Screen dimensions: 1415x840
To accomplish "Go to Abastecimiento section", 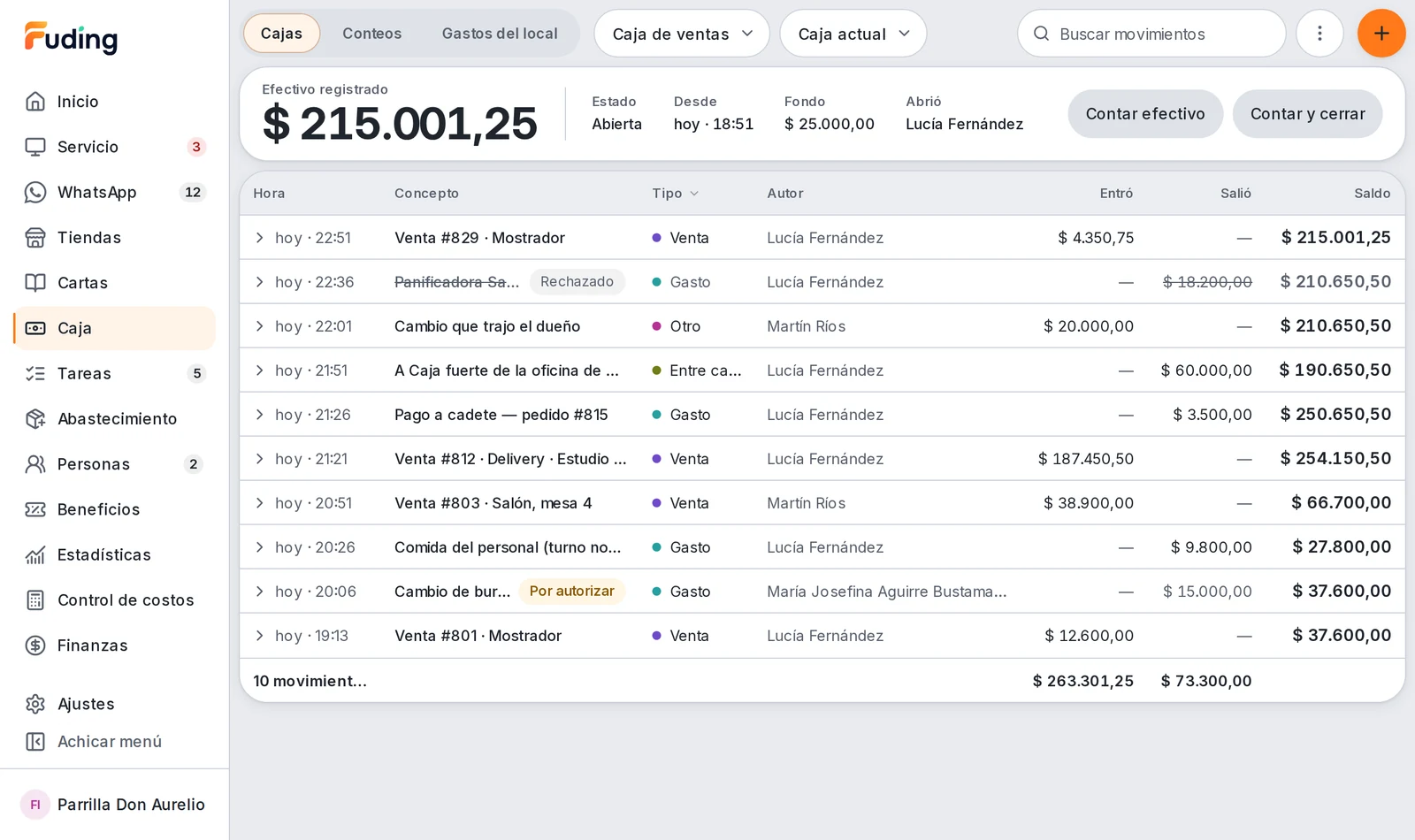I will (x=115, y=418).
